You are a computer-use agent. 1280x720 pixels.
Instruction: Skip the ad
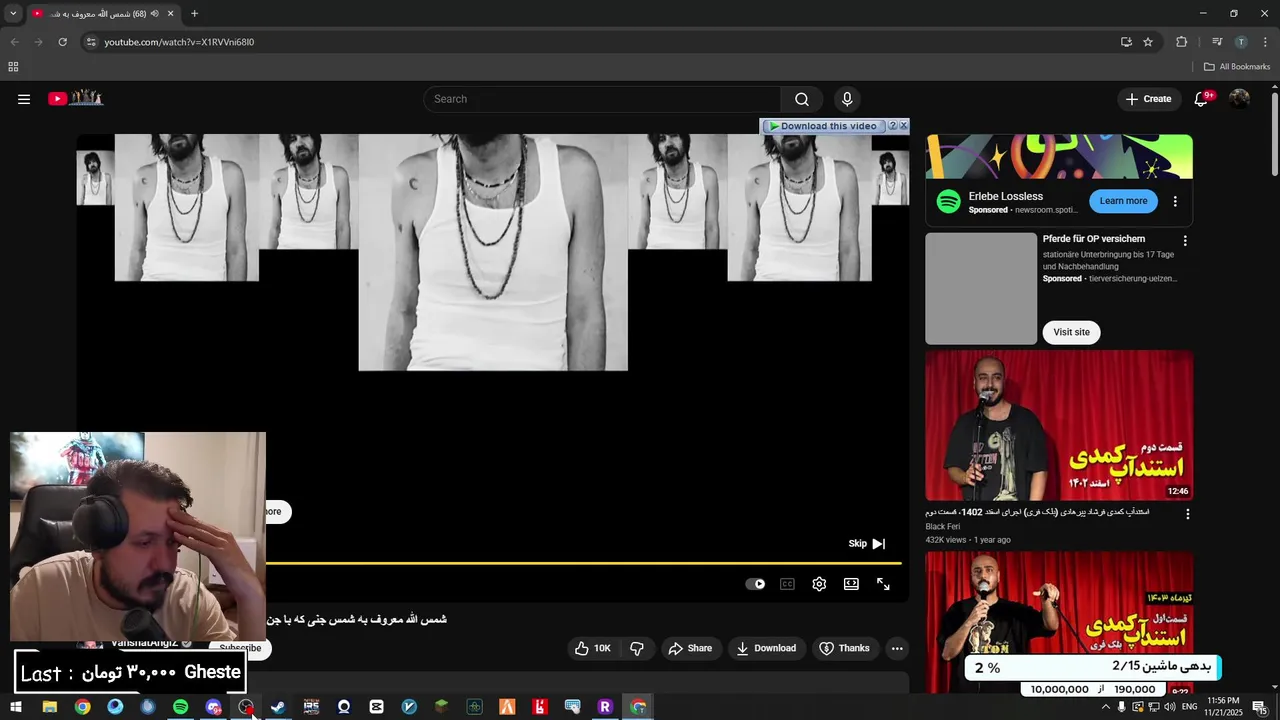pos(867,543)
